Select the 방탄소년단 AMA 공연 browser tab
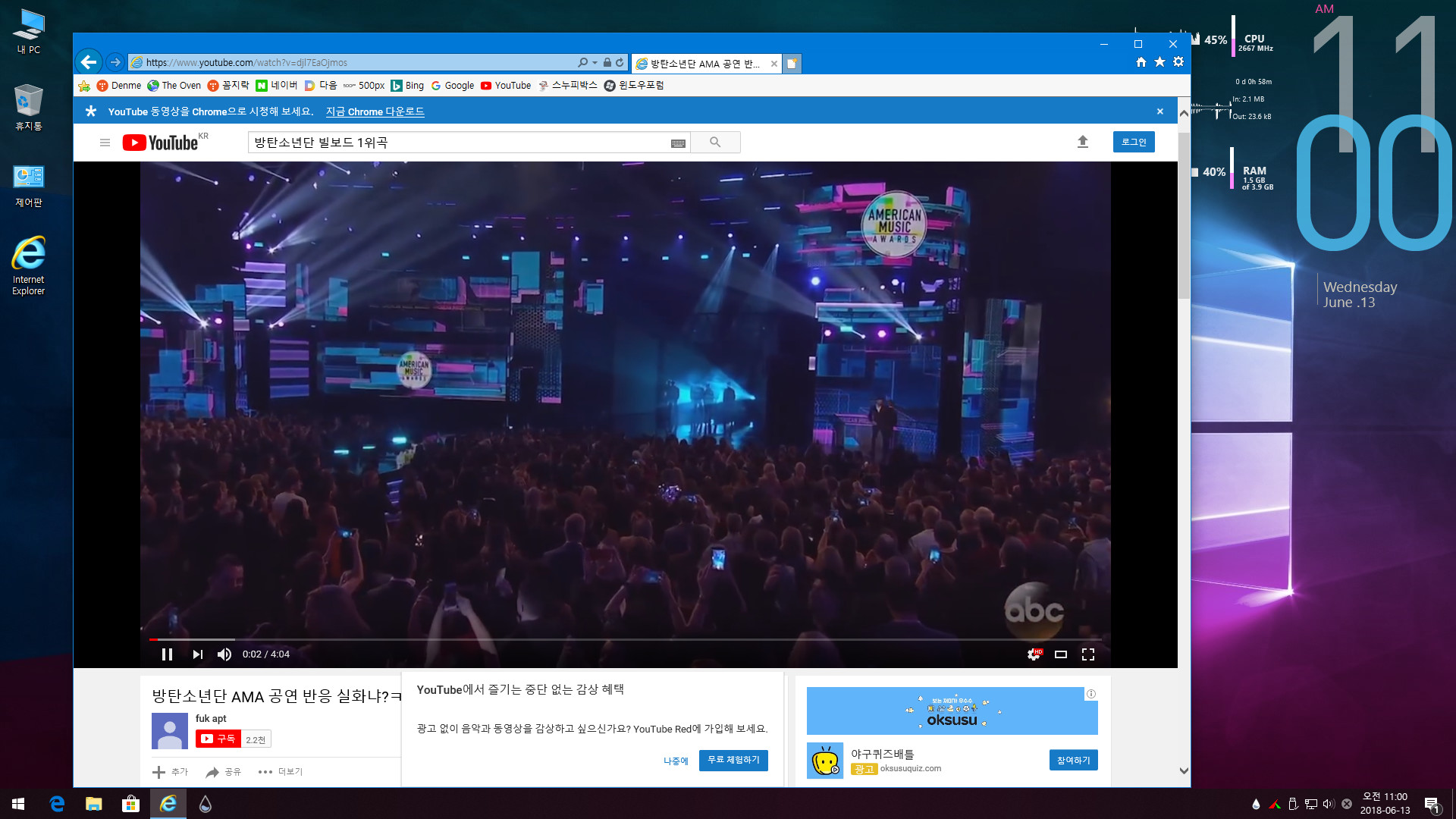The height and width of the screenshot is (819, 1456). pos(705,64)
